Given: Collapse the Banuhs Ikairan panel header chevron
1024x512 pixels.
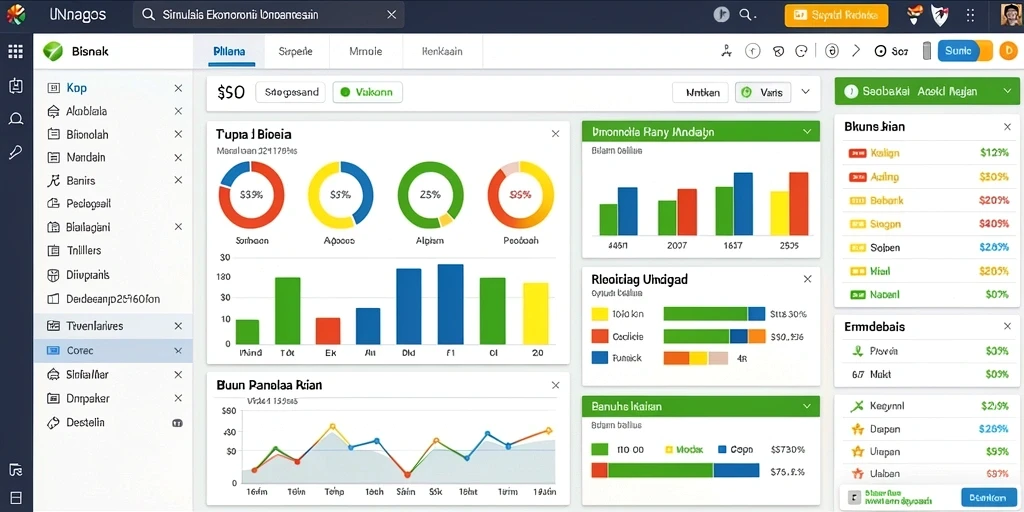Looking at the screenshot, I should pyautogui.click(x=807, y=406).
